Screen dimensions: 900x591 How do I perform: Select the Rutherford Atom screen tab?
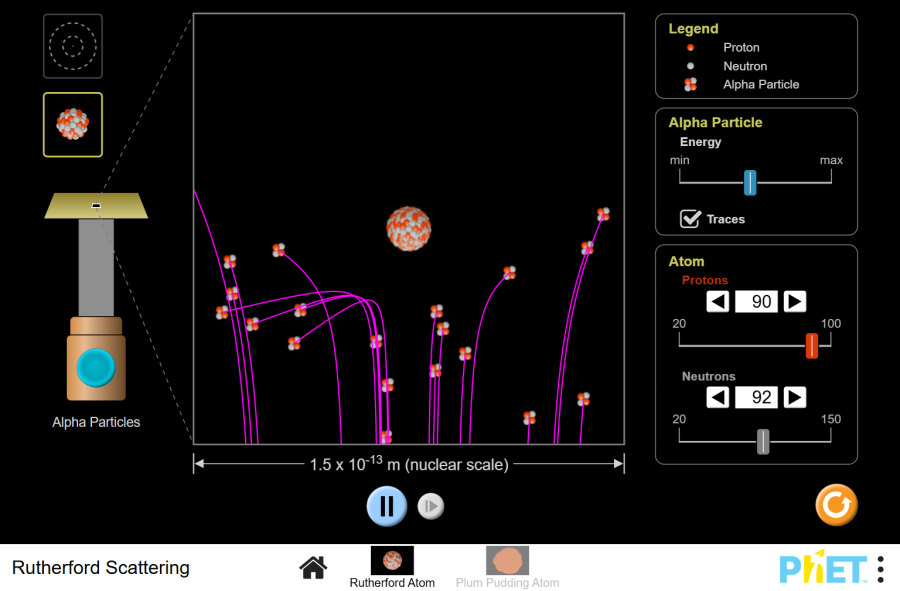click(x=391, y=560)
